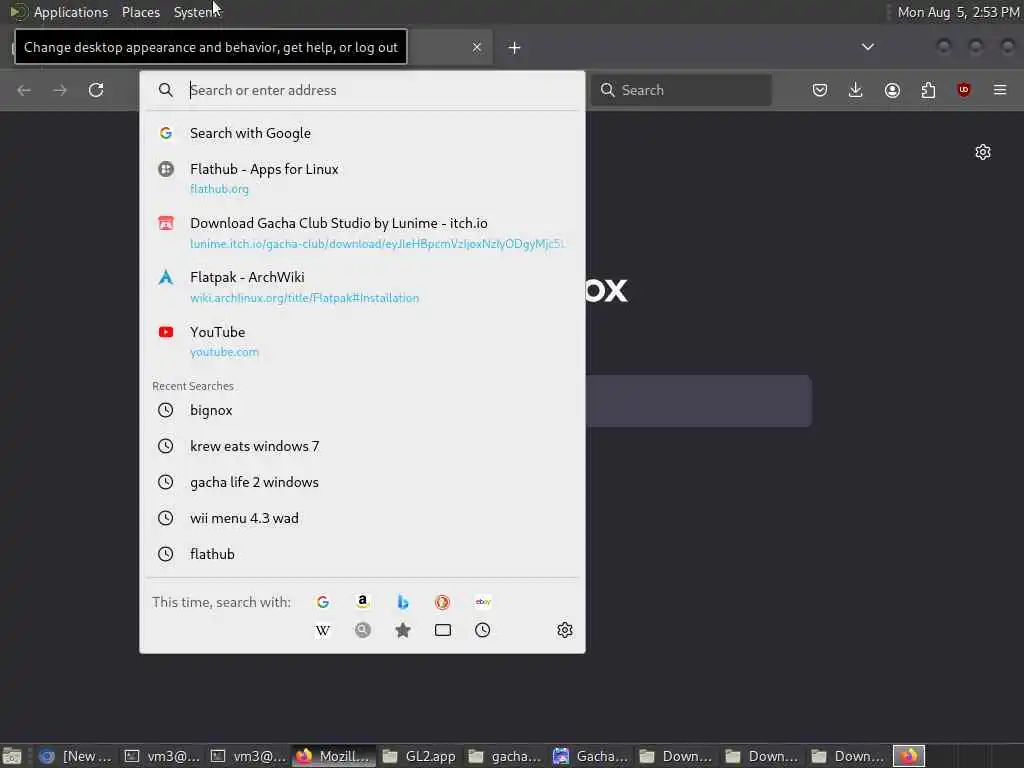This screenshot has height=768, width=1024.
Task: Go back one page
Action: (x=24, y=90)
